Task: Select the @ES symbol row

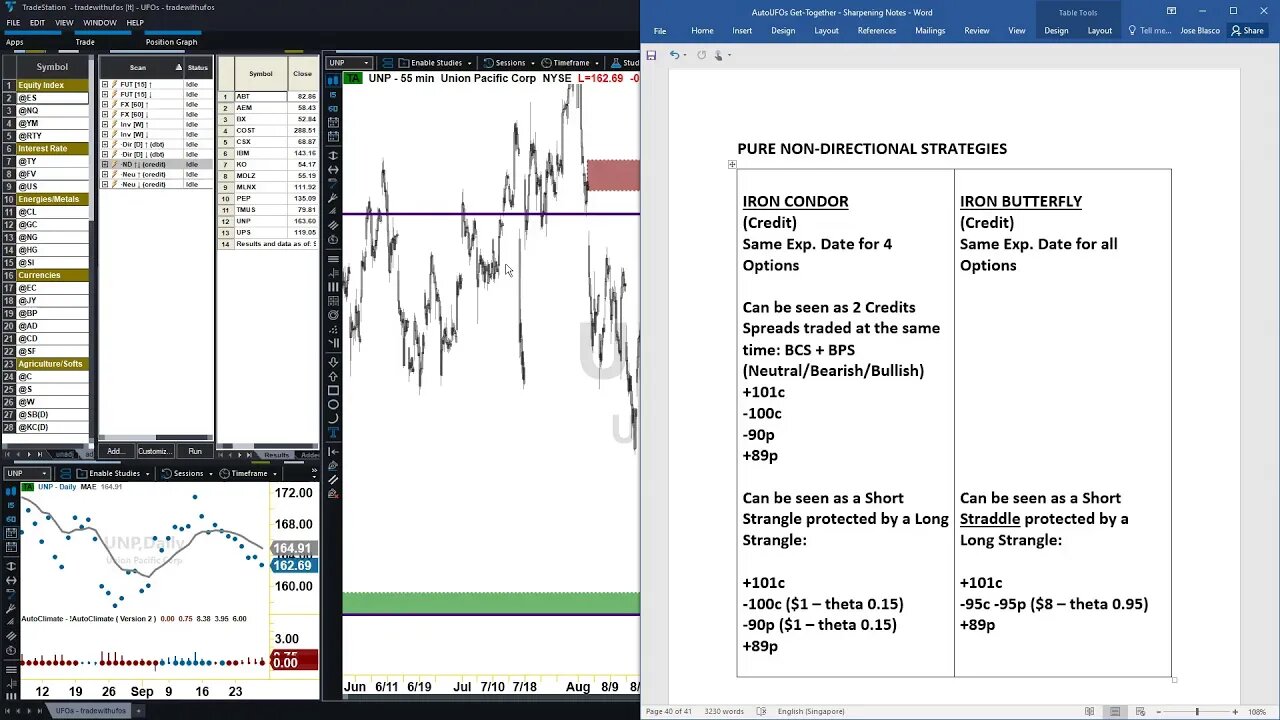Action: 46,98
